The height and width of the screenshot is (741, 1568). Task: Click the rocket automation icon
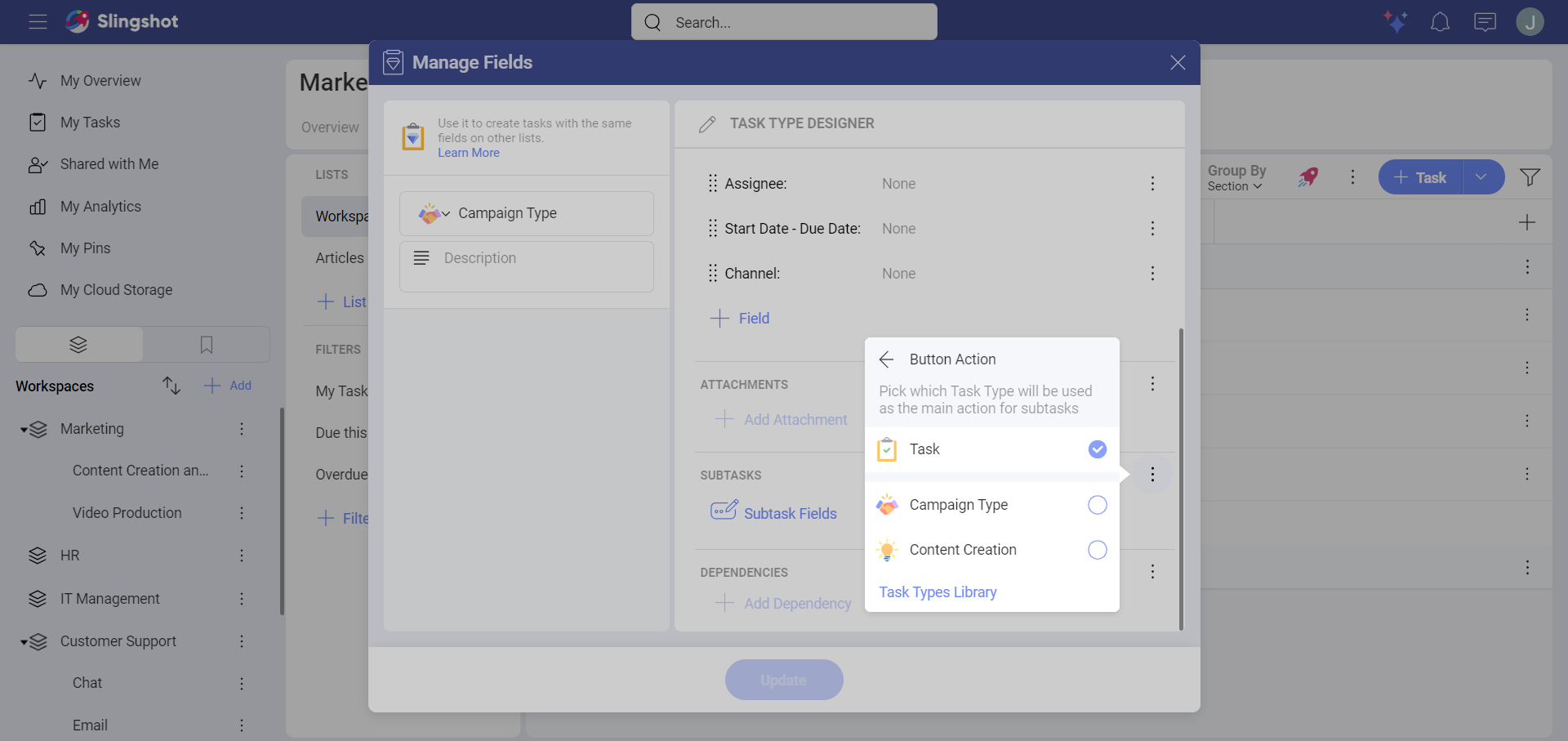coord(1308,177)
